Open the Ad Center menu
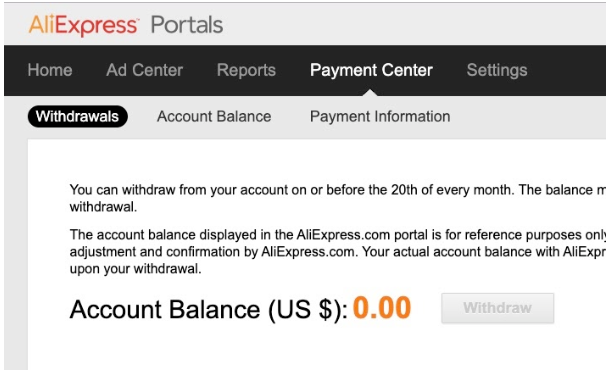This screenshot has width=611, height=383. point(145,70)
